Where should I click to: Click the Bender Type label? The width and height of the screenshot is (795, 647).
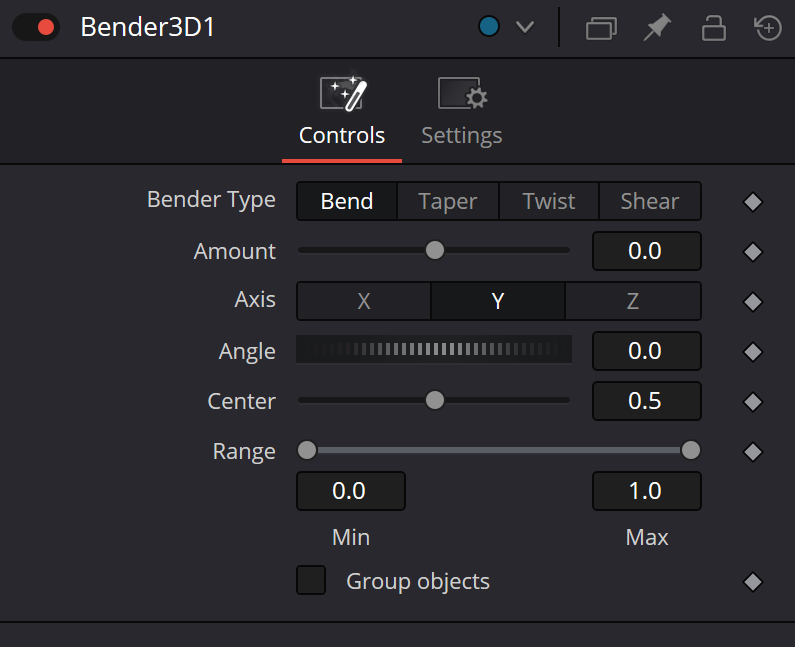pos(211,200)
